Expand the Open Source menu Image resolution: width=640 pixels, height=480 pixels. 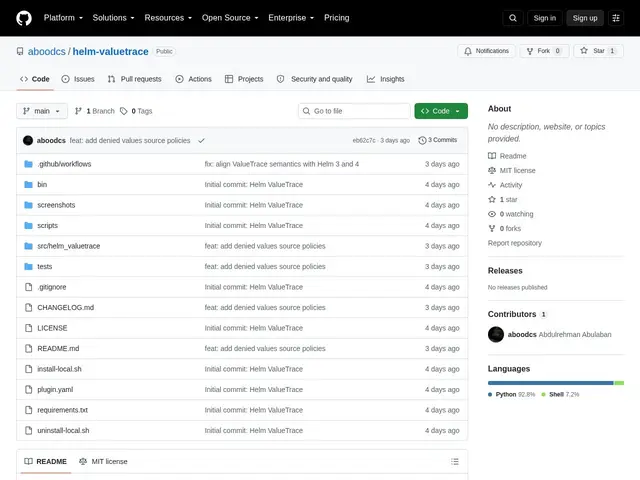coord(230,18)
